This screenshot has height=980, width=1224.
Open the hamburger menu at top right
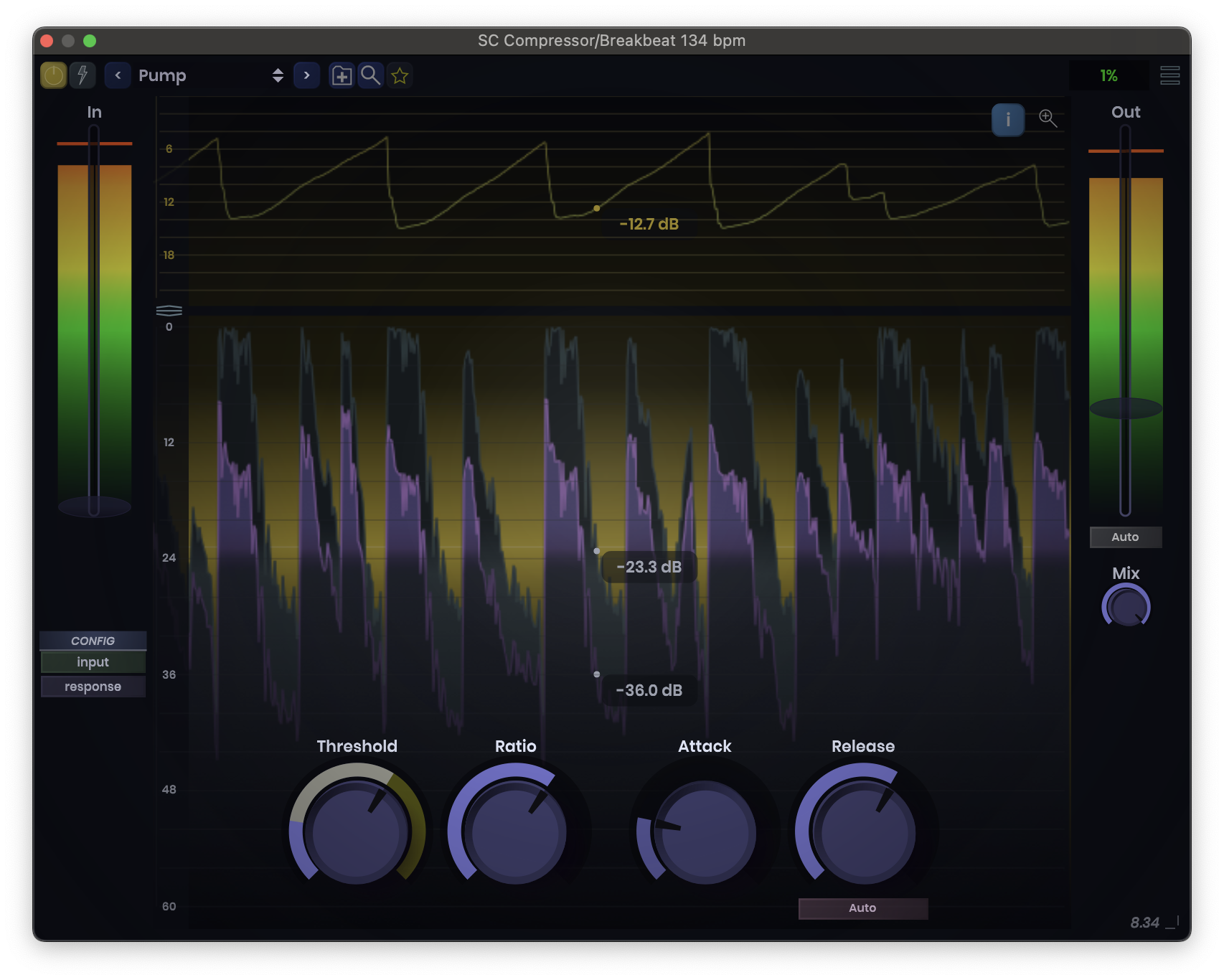(x=1169, y=75)
